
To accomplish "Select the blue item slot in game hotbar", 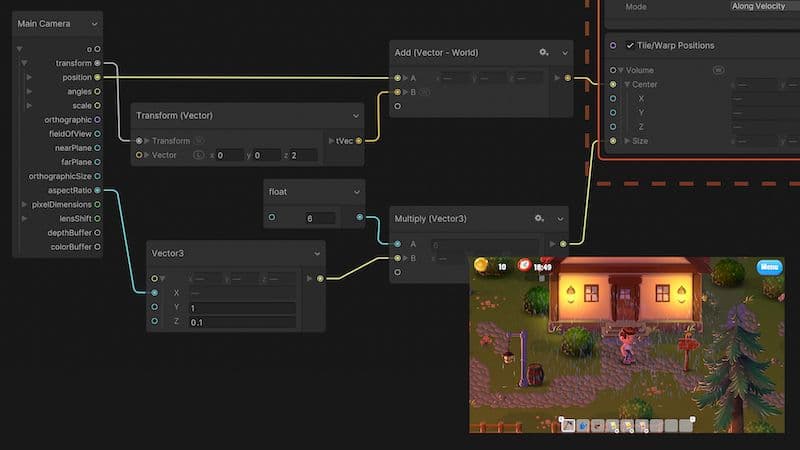I will [583, 426].
